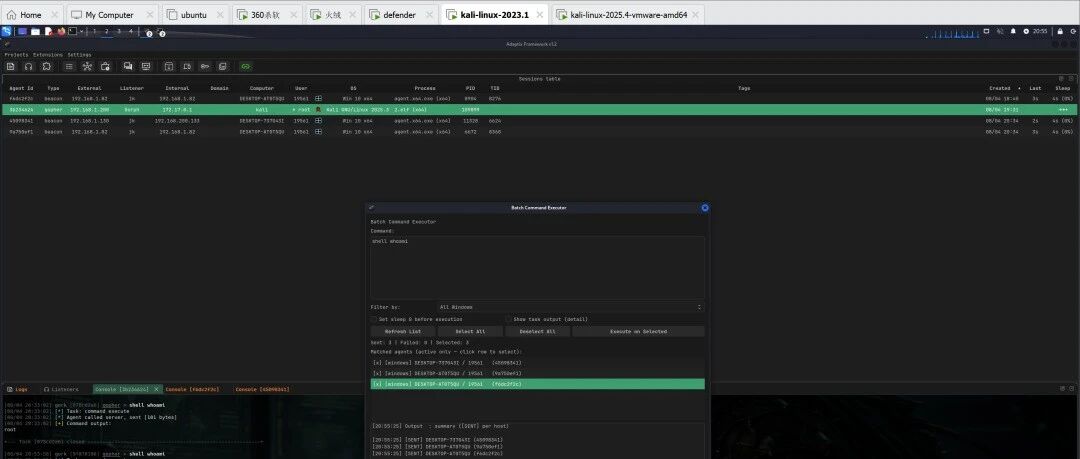1080x459 pixels.
Task: Open the Settings menu
Action: [79, 54]
